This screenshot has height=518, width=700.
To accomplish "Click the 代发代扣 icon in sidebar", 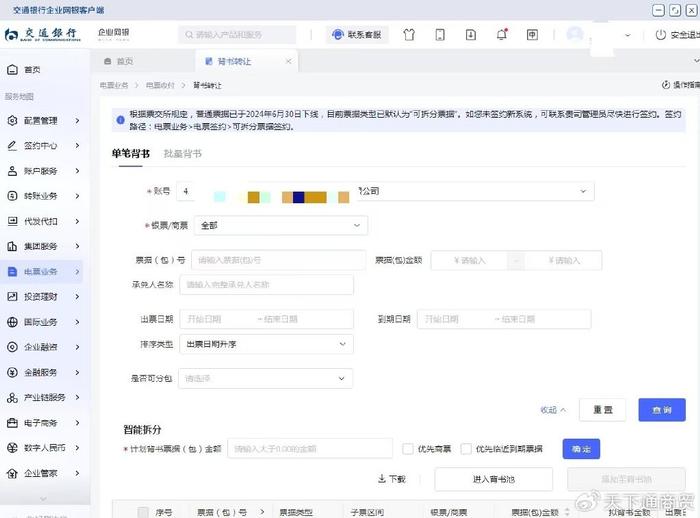I will pyautogui.click(x=12, y=221).
